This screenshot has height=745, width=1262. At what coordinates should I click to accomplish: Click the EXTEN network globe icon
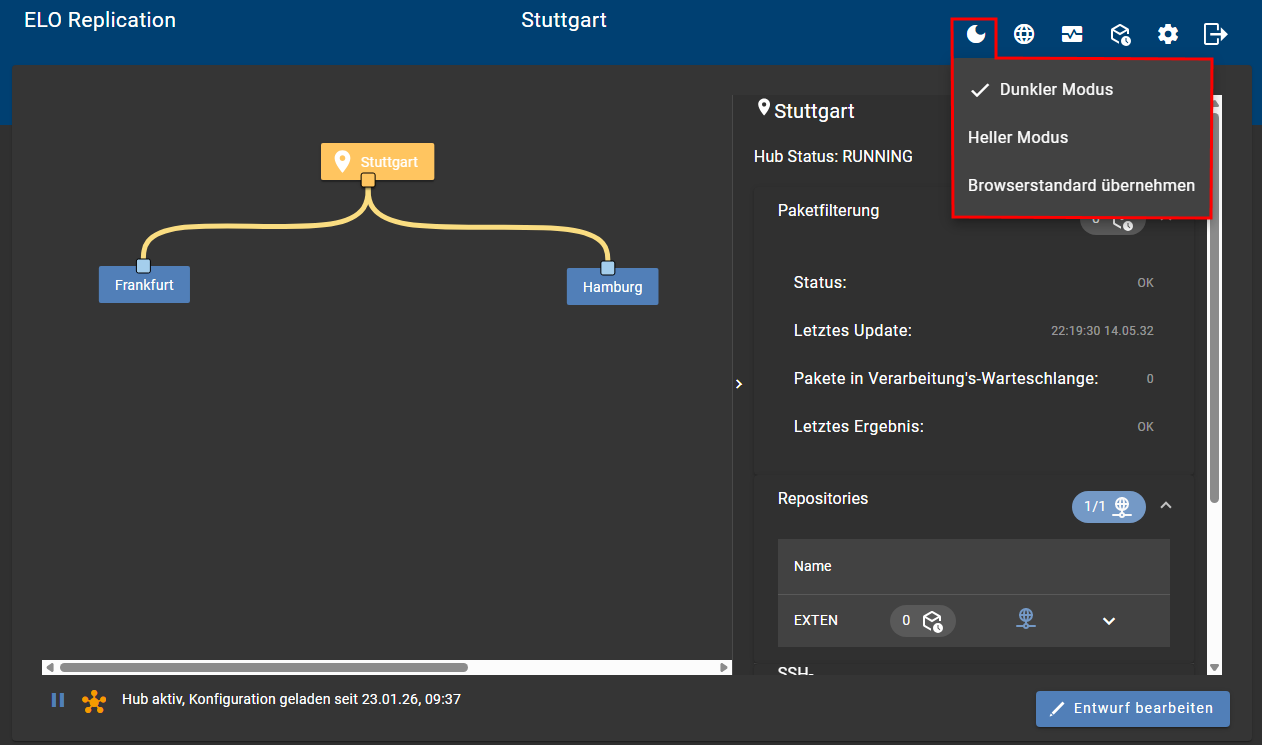pyautogui.click(x=1026, y=619)
